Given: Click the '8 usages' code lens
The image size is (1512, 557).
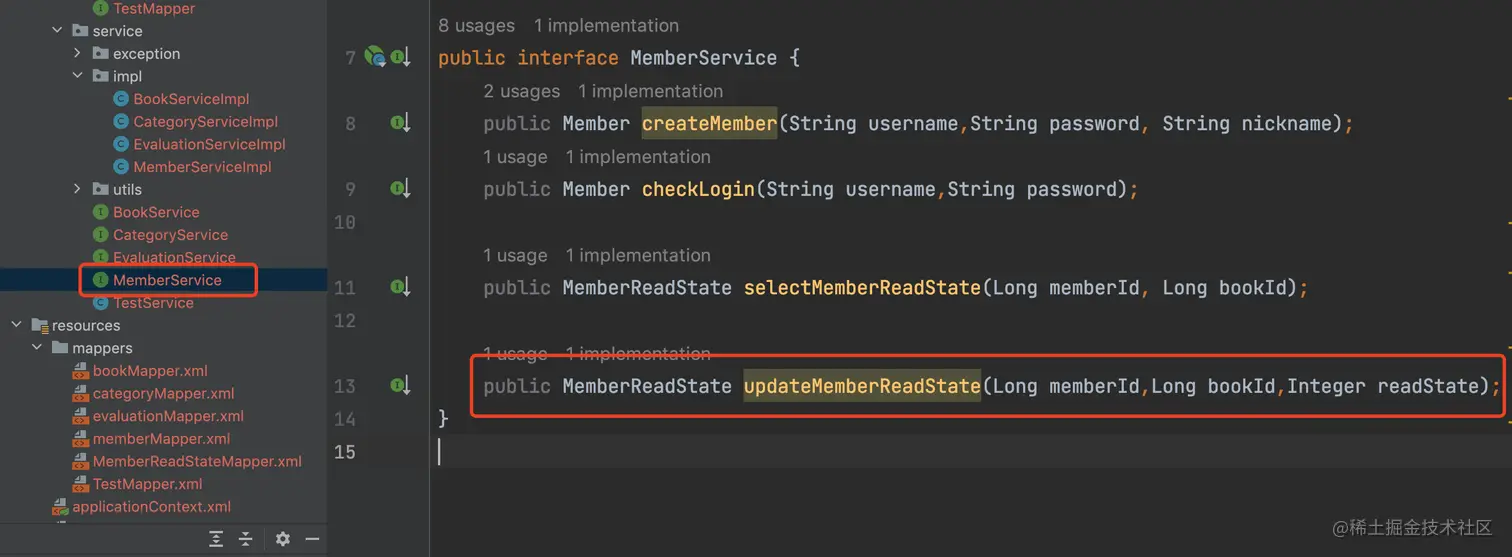Looking at the screenshot, I should tap(477, 25).
